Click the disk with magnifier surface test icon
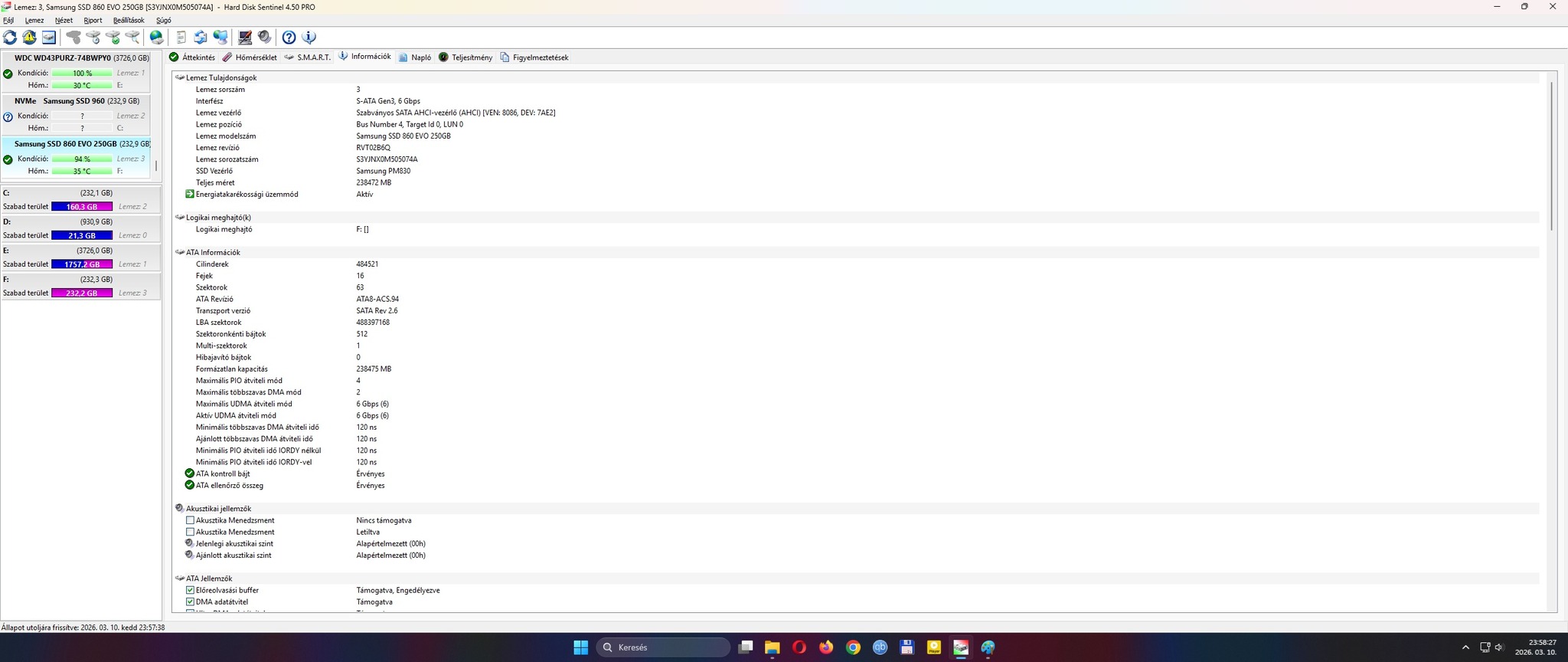This screenshot has width=1568, height=662. (132, 37)
